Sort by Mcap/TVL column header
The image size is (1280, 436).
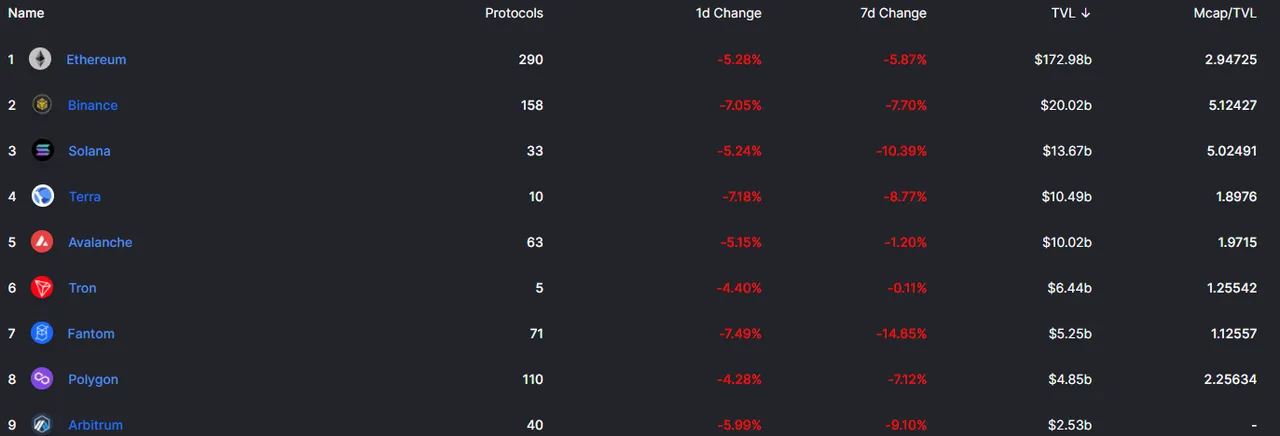pos(1225,13)
